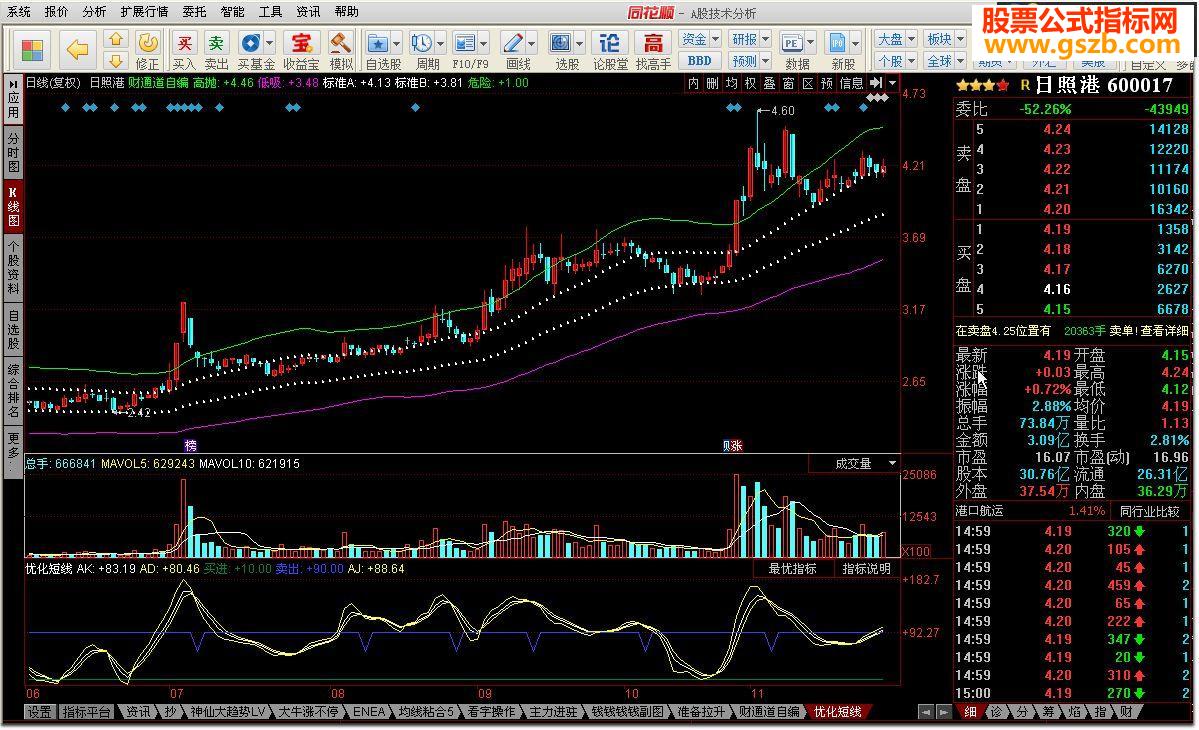
Task: Toggle the 权 adjustment option
Action: click(x=750, y=83)
